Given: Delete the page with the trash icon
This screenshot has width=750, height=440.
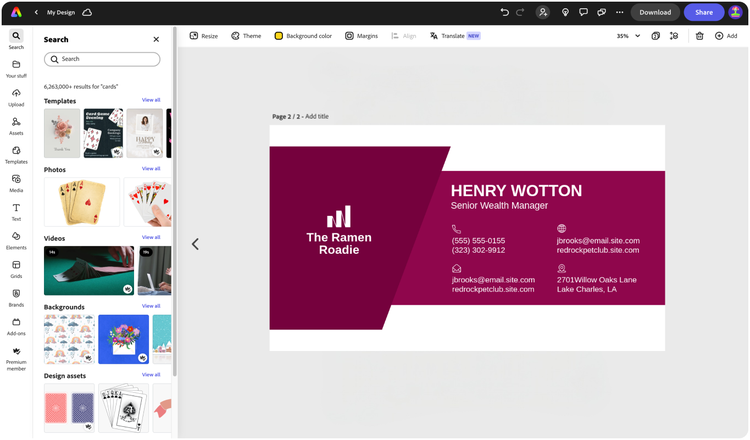Looking at the screenshot, I should [x=699, y=36].
